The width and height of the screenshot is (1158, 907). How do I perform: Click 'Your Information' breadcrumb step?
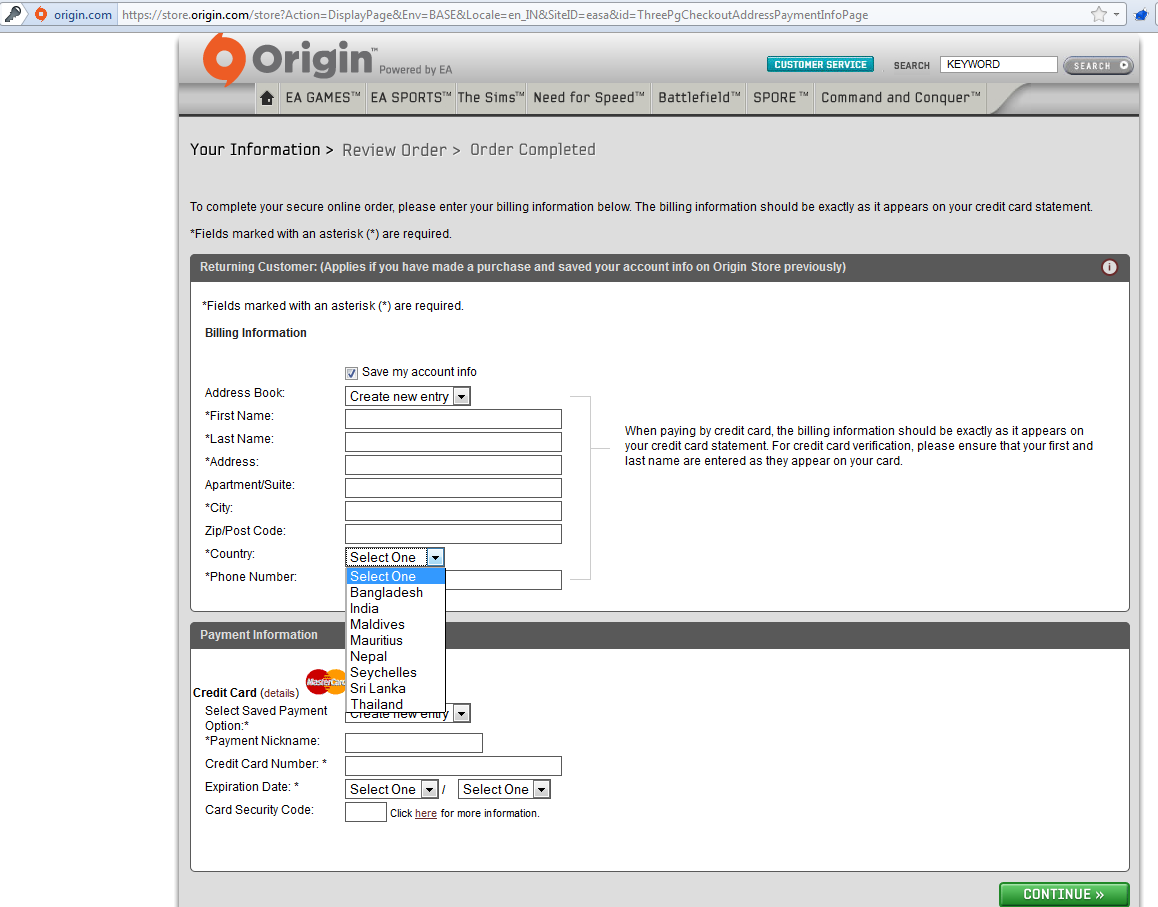[255, 149]
